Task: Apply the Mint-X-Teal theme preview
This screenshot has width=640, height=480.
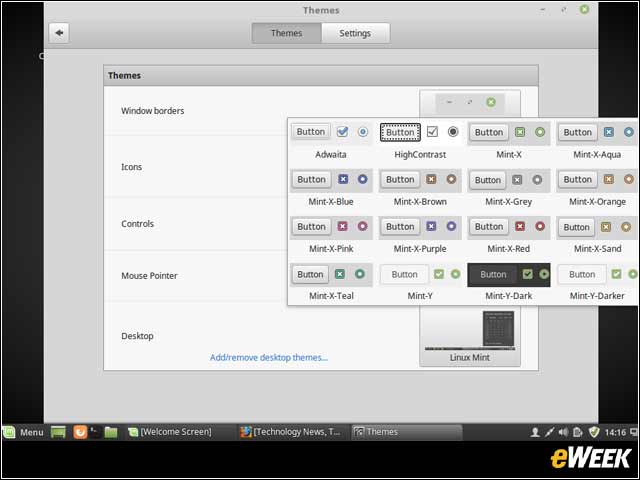Action: tap(331, 274)
